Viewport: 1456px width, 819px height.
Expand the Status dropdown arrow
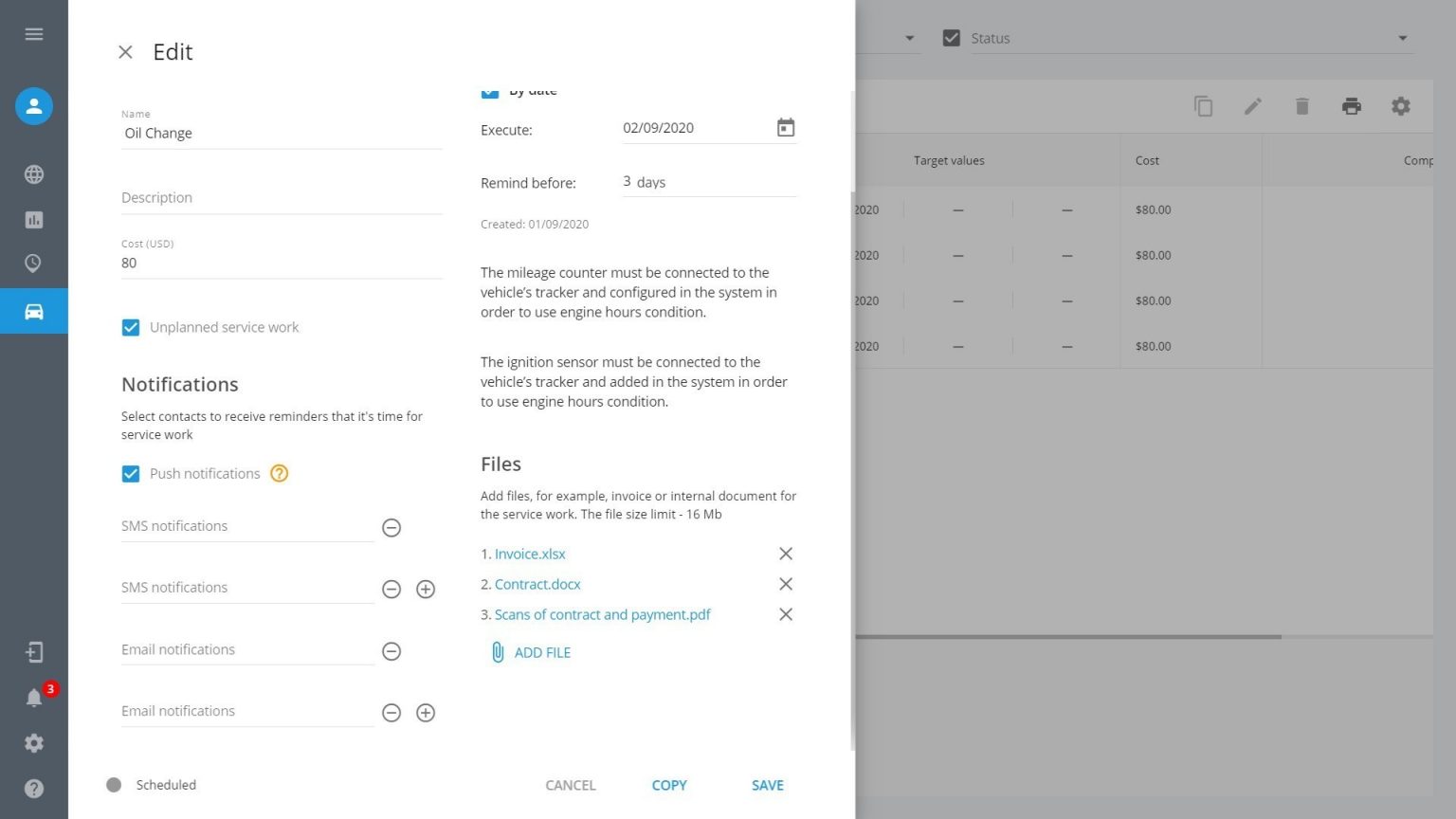coord(1403,38)
